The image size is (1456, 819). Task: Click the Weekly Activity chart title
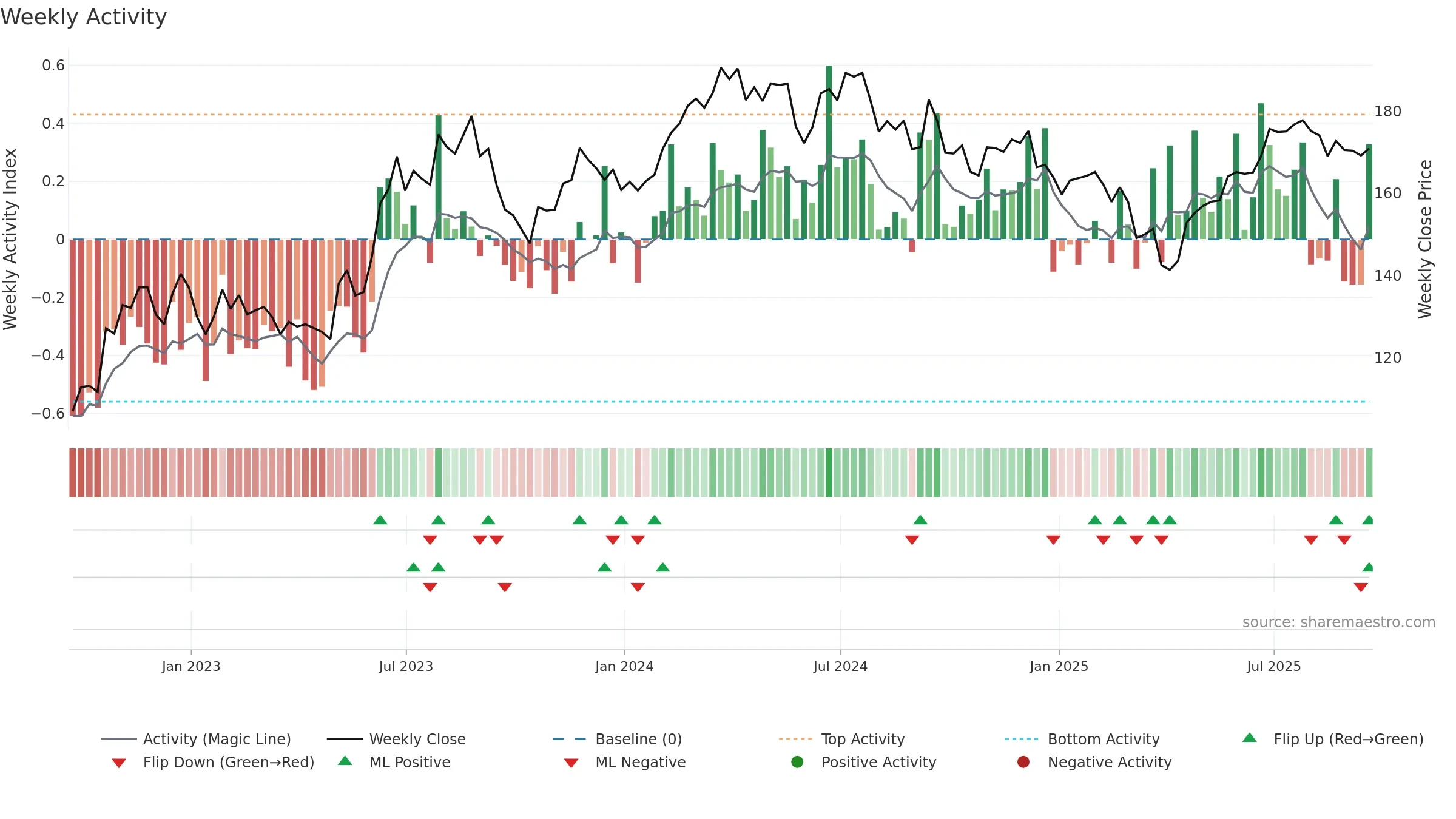(x=84, y=17)
